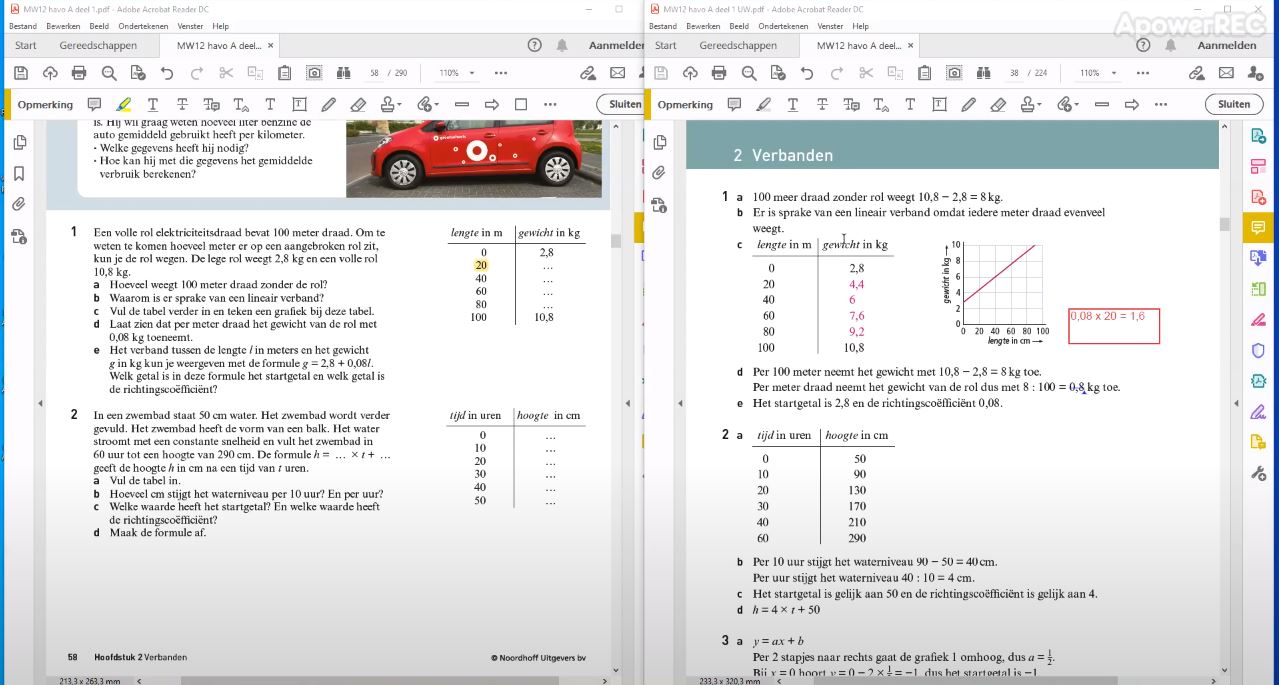The height and width of the screenshot is (685, 1279).
Task: Open the zoom level dropdown in the left window
Action: pos(472,73)
